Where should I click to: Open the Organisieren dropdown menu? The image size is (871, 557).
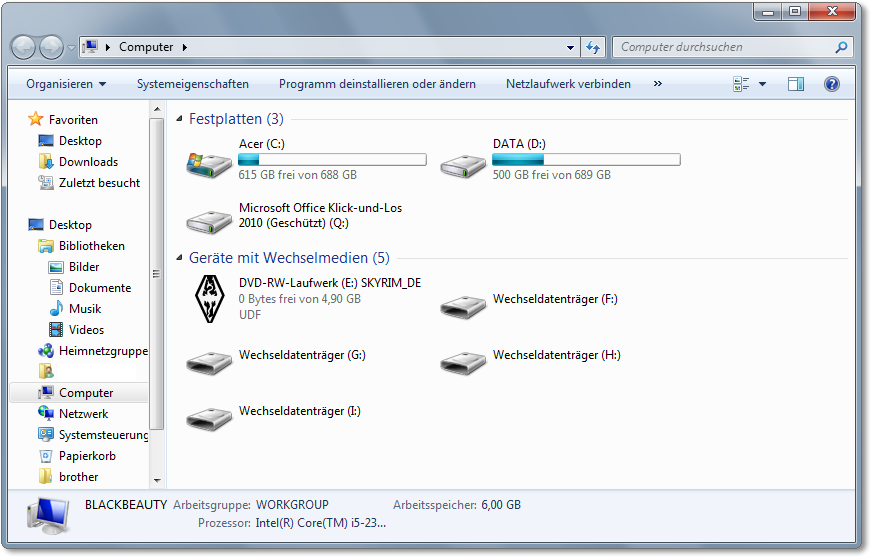[66, 84]
